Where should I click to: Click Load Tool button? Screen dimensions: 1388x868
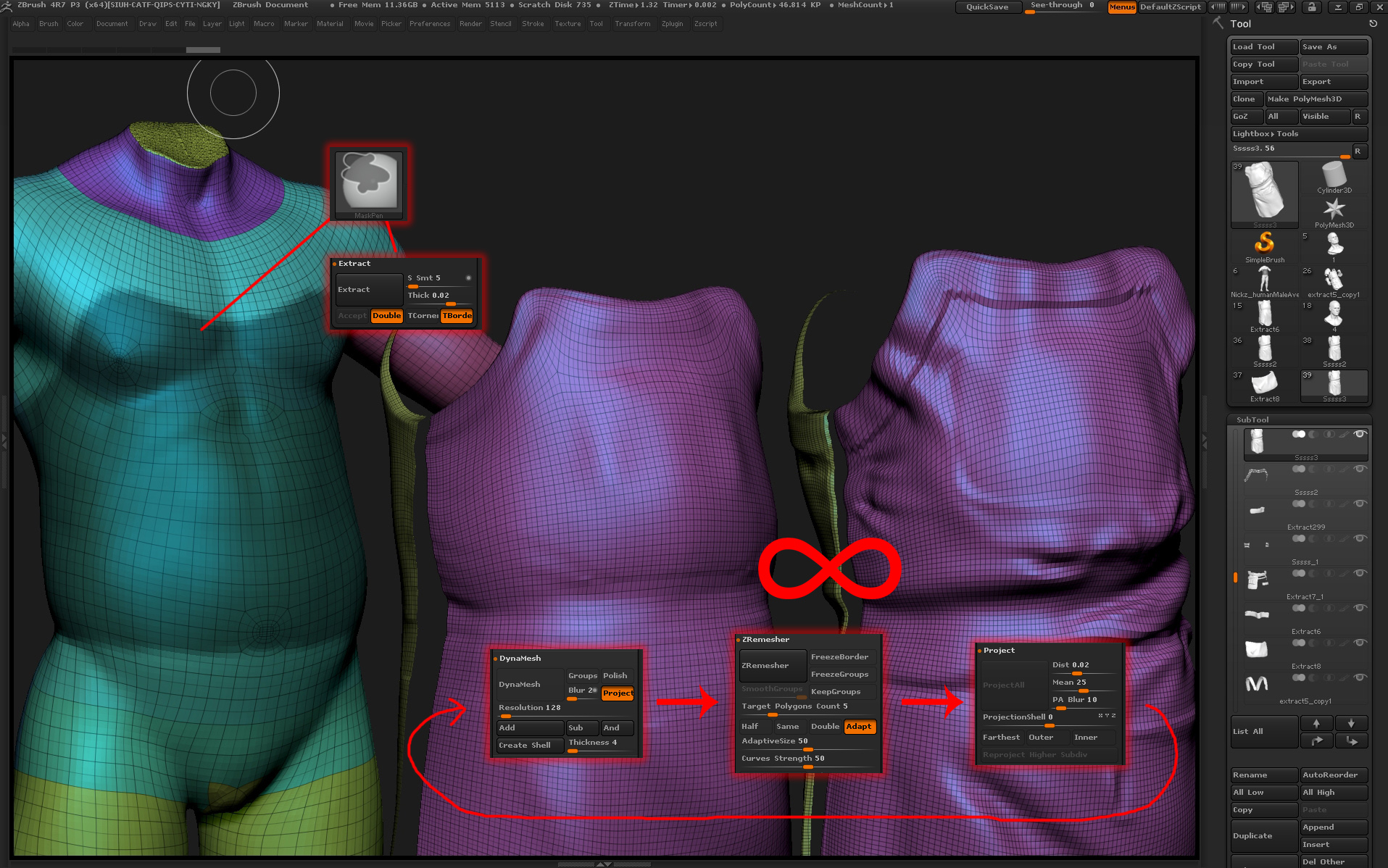1264,47
